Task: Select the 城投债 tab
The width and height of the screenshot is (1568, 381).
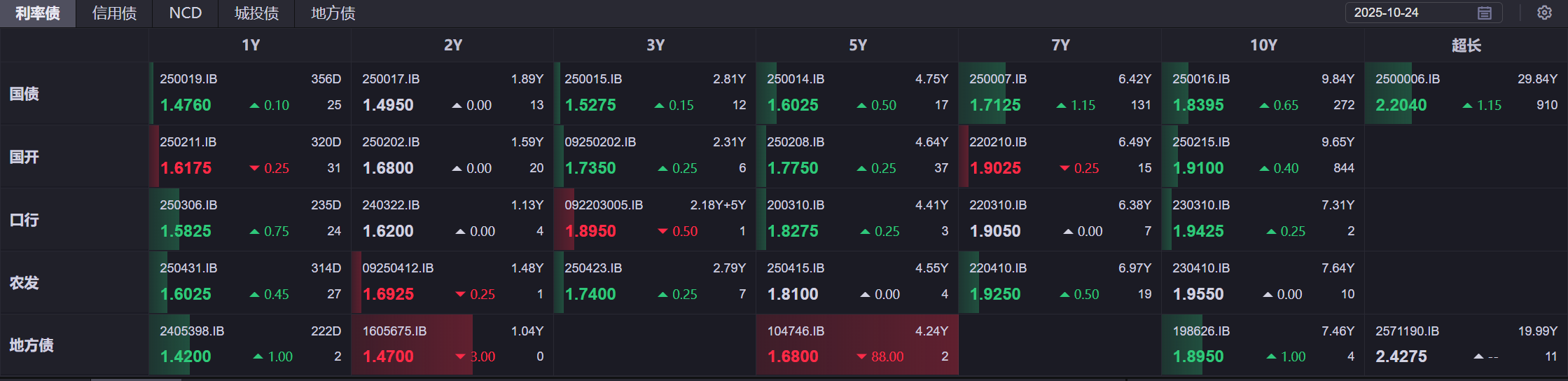Action: 256,13
